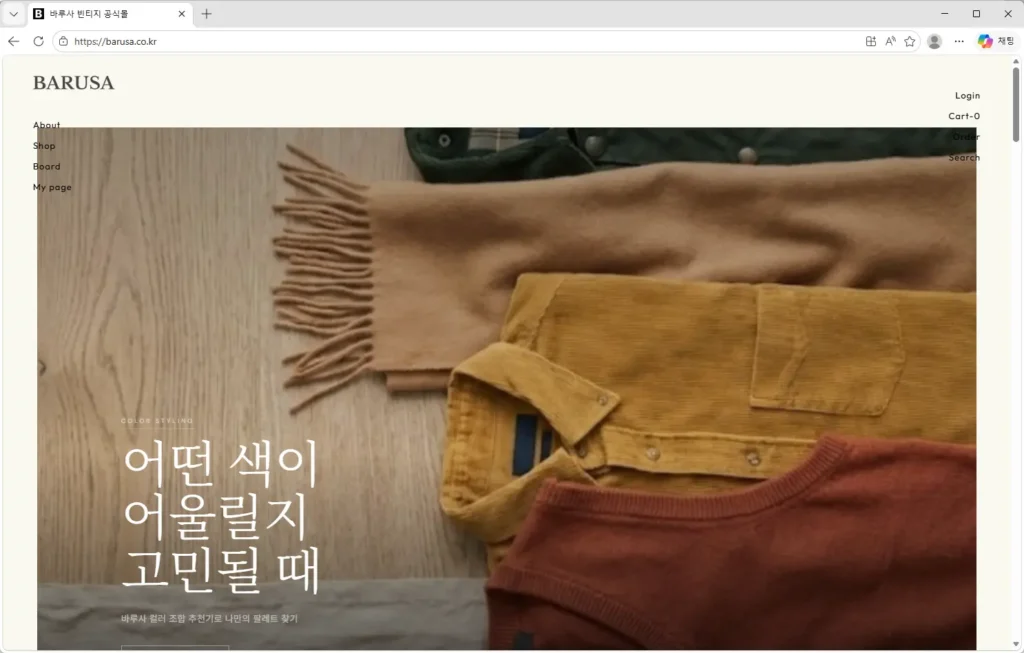Open the Shop menu link
This screenshot has height=653, width=1024.
click(x=44, y=146)
